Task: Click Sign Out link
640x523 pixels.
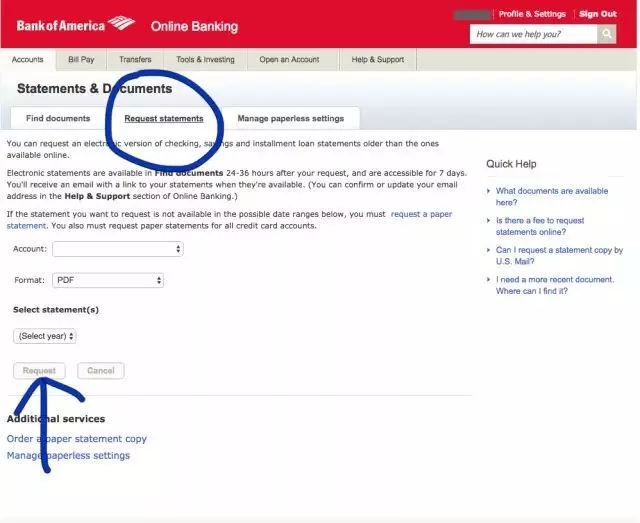Action: pyautogui.click(x=597, y=14)
